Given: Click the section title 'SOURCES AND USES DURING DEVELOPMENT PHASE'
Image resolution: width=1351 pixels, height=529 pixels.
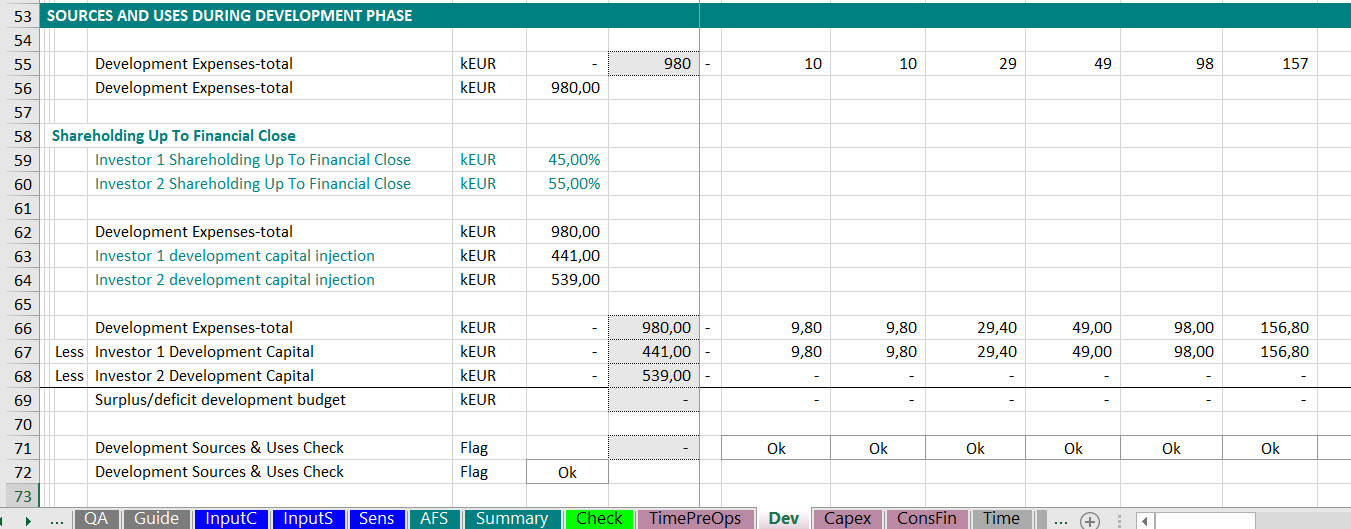Looking at the screenshot, I should [x=229, y=16].
